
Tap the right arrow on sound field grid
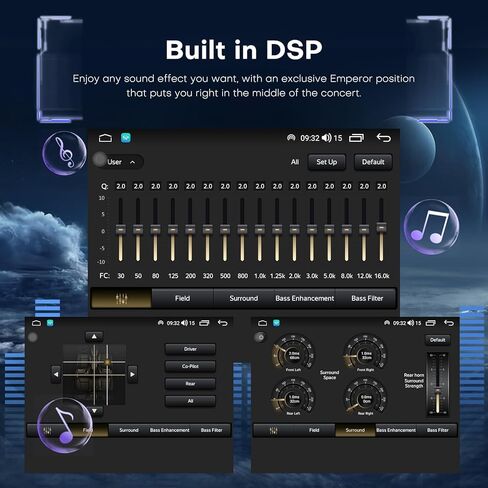coord(132,374)
